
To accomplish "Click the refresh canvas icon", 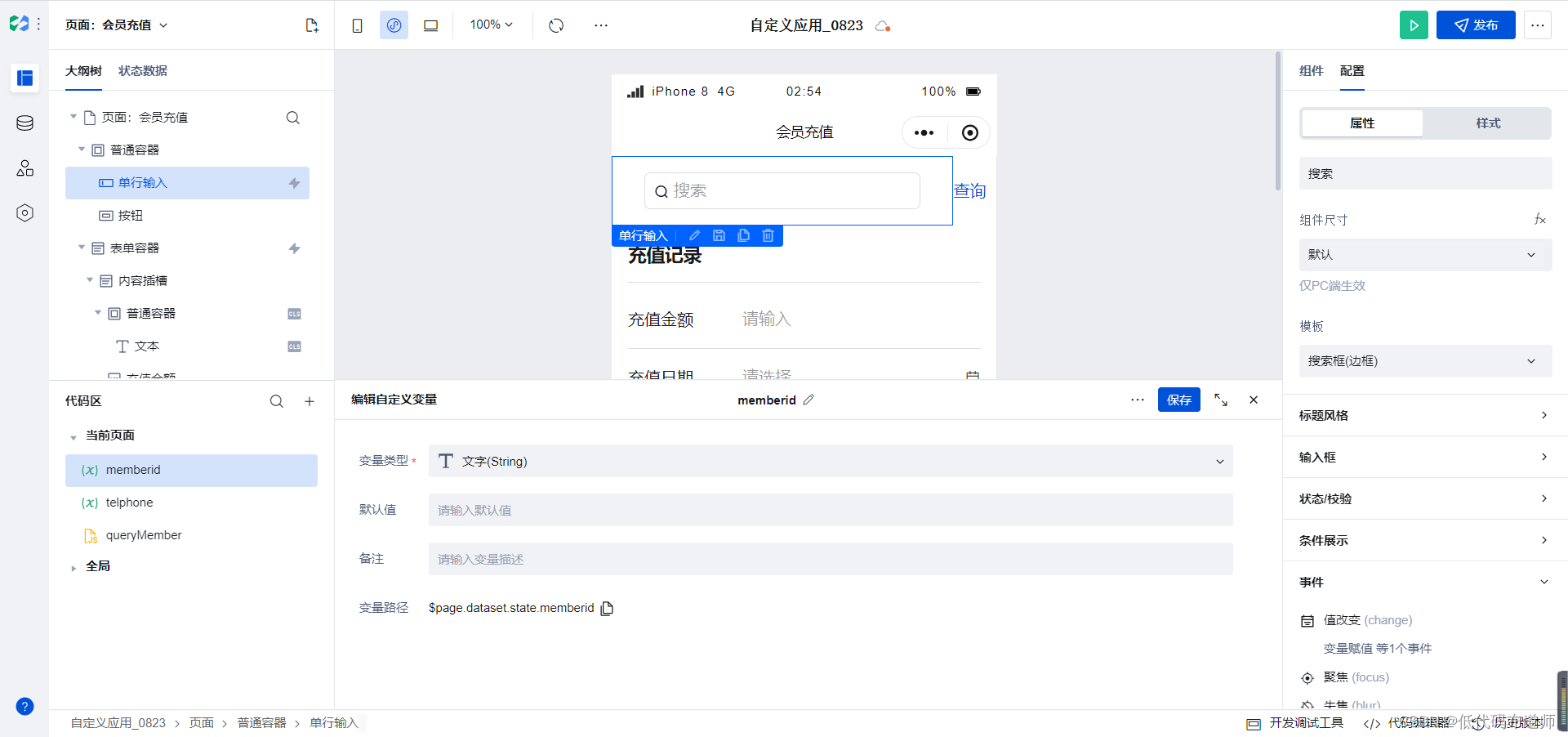I will (556, 25).
